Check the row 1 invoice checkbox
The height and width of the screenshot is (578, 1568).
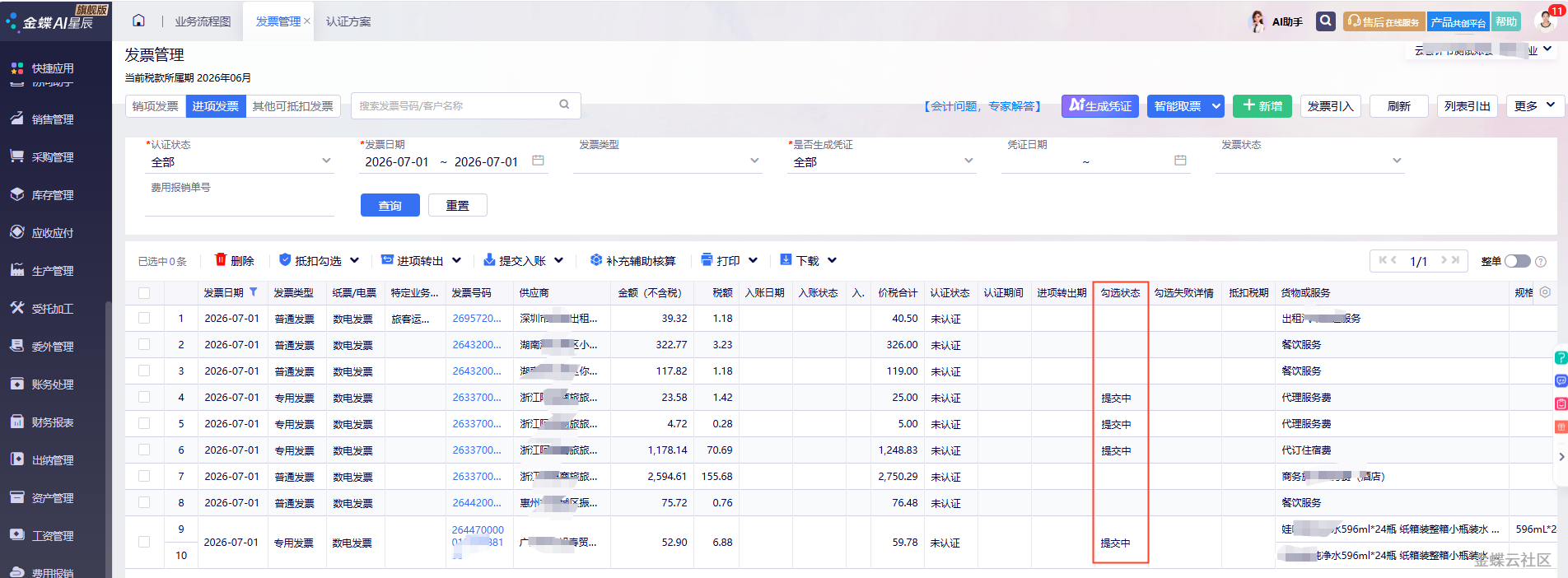click(144, 318)
